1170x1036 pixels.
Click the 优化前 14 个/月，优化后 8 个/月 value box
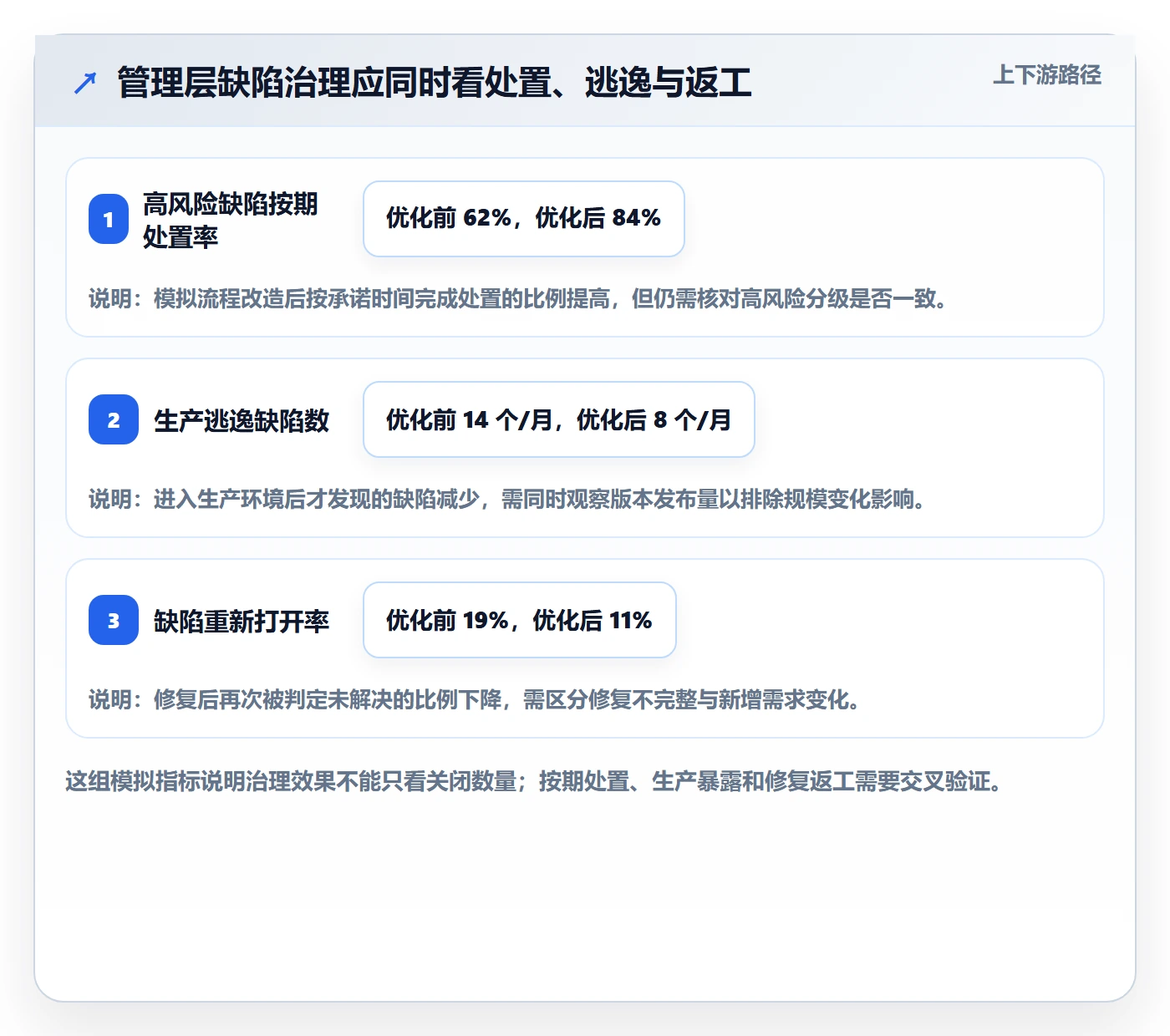point(559,419)
